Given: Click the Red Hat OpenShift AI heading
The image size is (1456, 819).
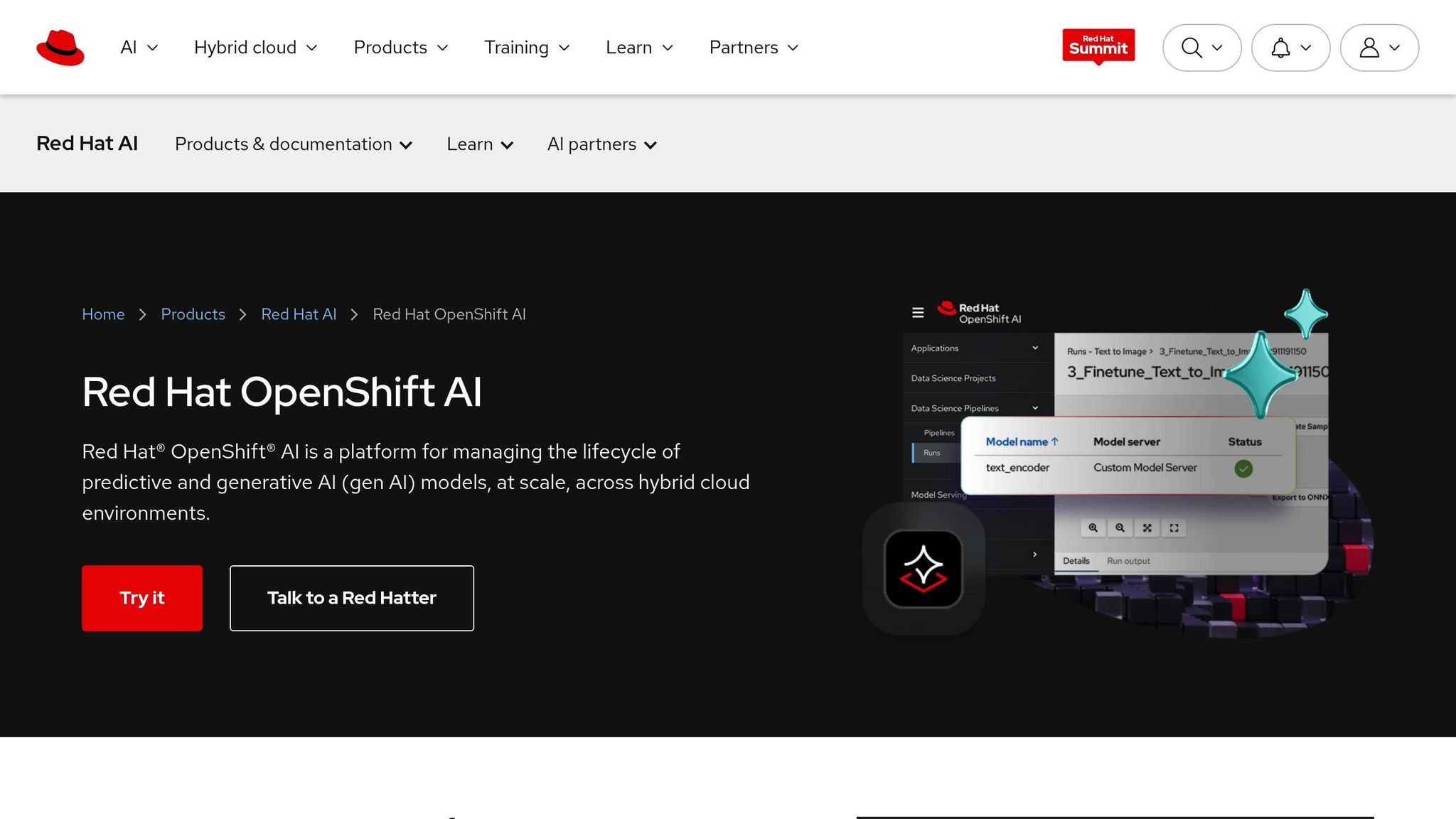Looking at the screenshot, I should (x=282, y=392).
